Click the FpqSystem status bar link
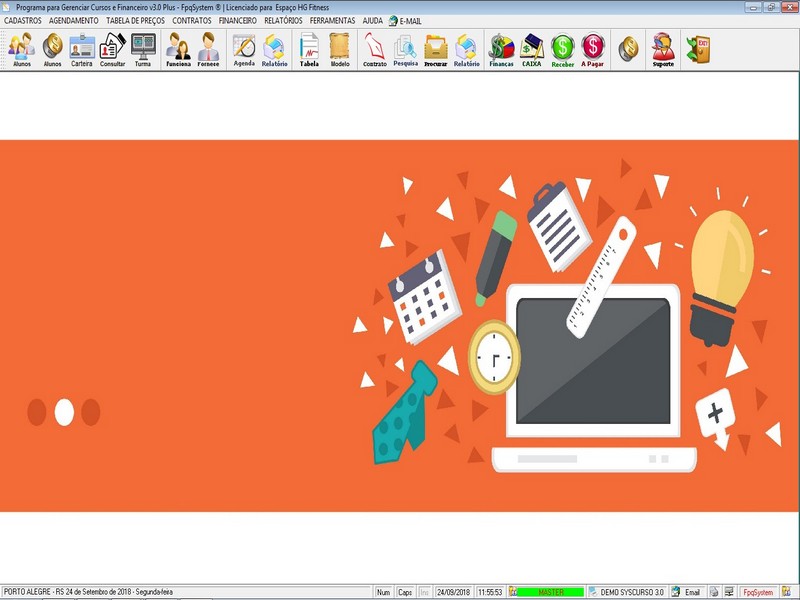This screenshot has height=600, width=800. pyautogui.click(x=758, y=592)
